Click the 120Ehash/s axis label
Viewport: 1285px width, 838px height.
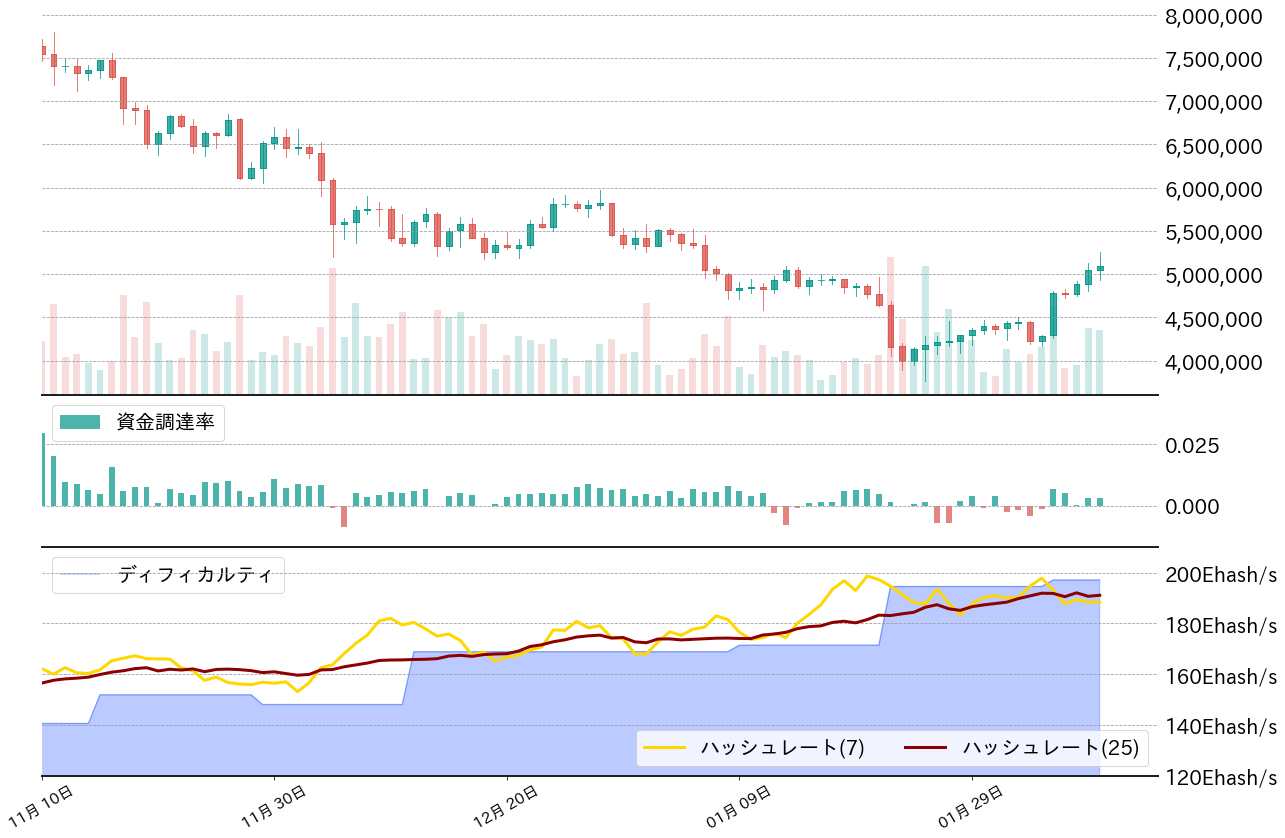(x=1222, y=777)
